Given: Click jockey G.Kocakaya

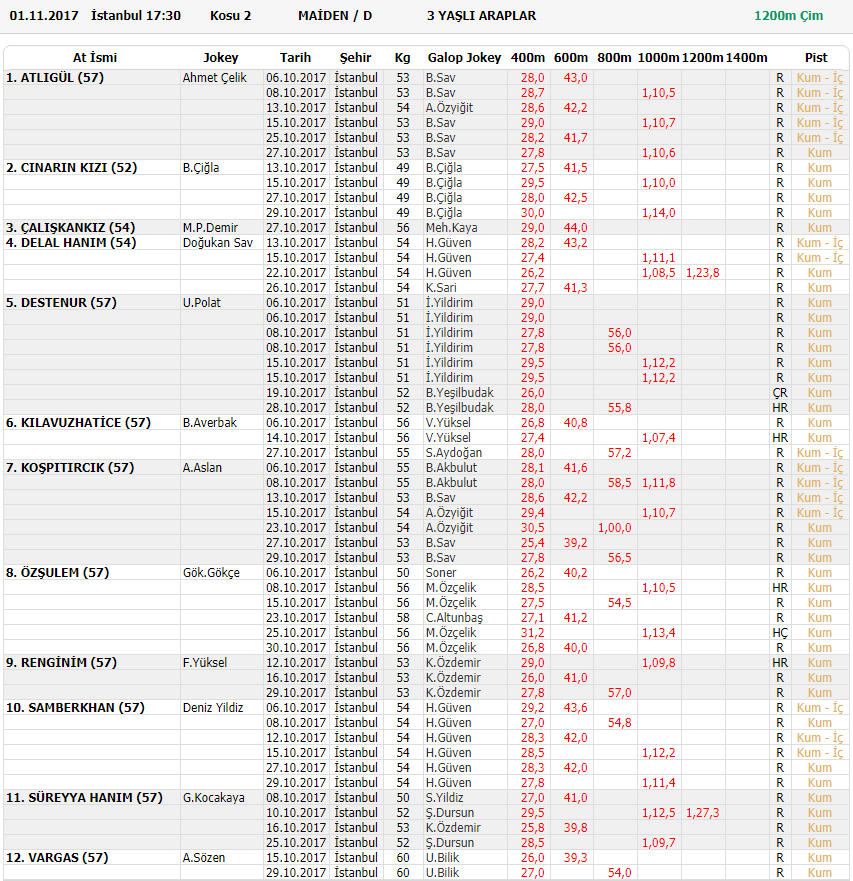Looking at the screenshot, I should coord(214,797).
